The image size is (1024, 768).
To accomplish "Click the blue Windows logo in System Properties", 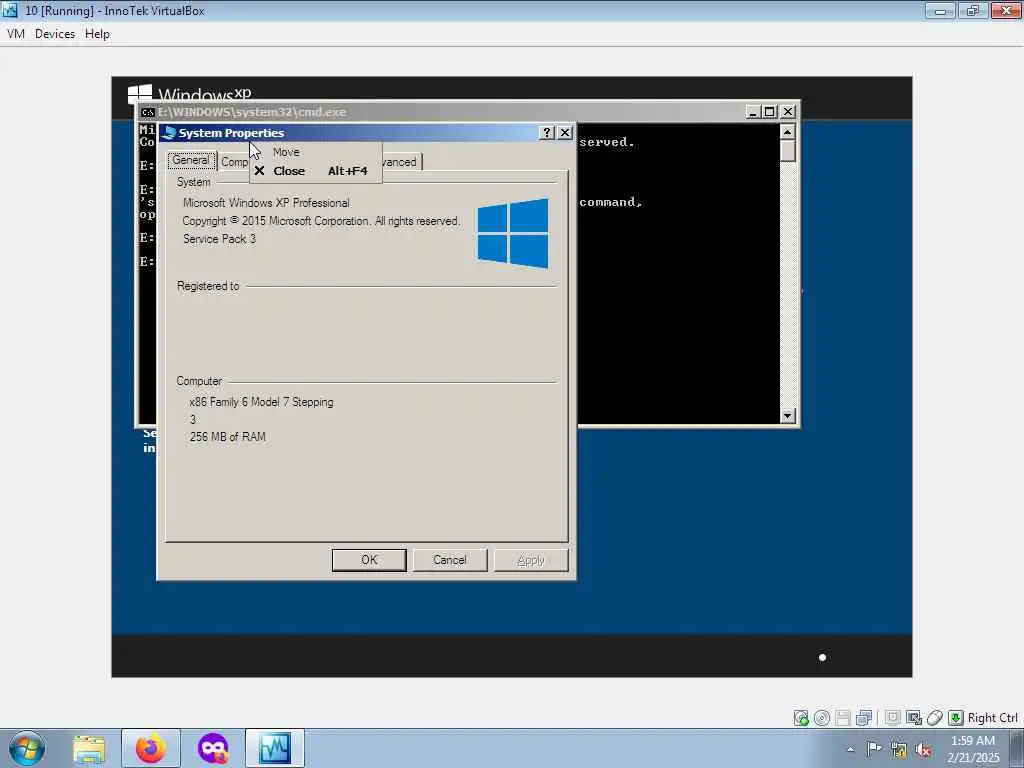I will (x=513, y=233).
